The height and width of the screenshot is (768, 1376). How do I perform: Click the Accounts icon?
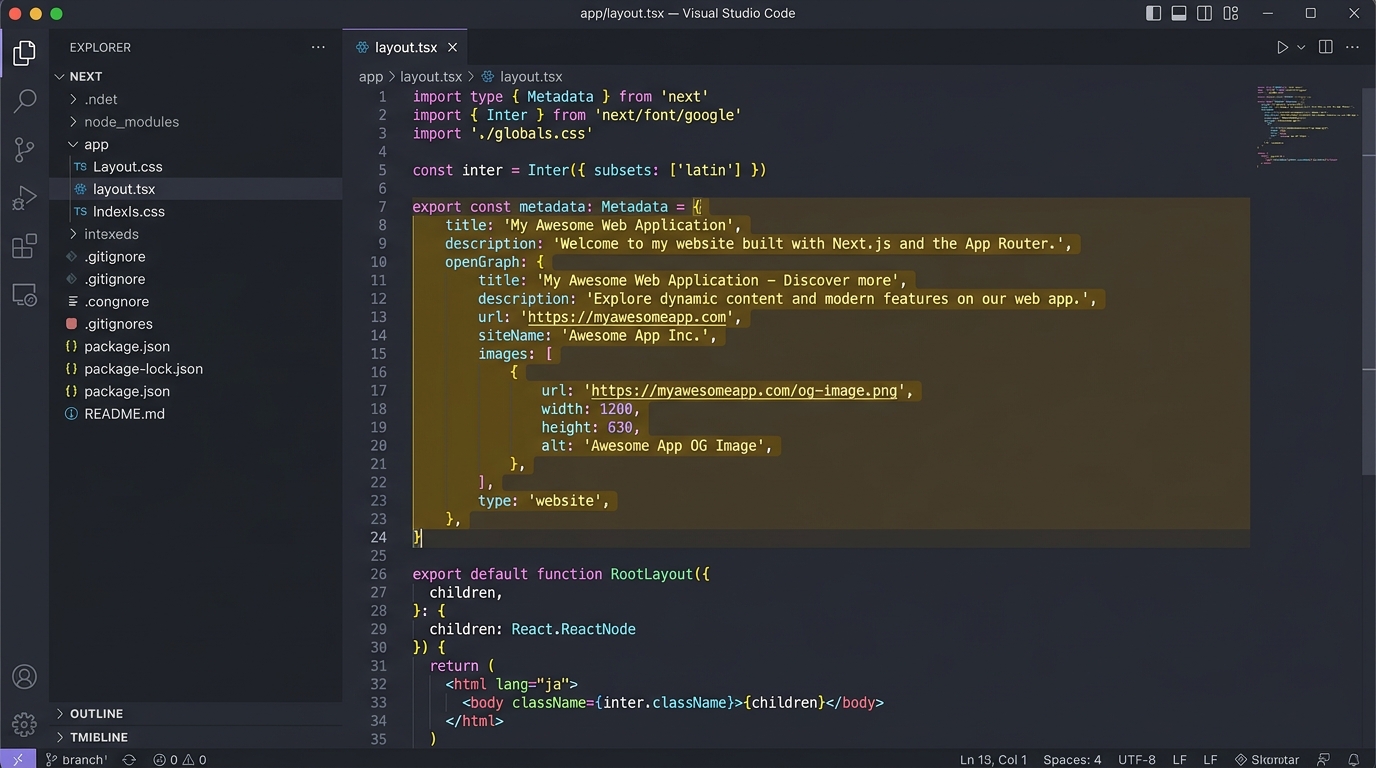[24, 677]
